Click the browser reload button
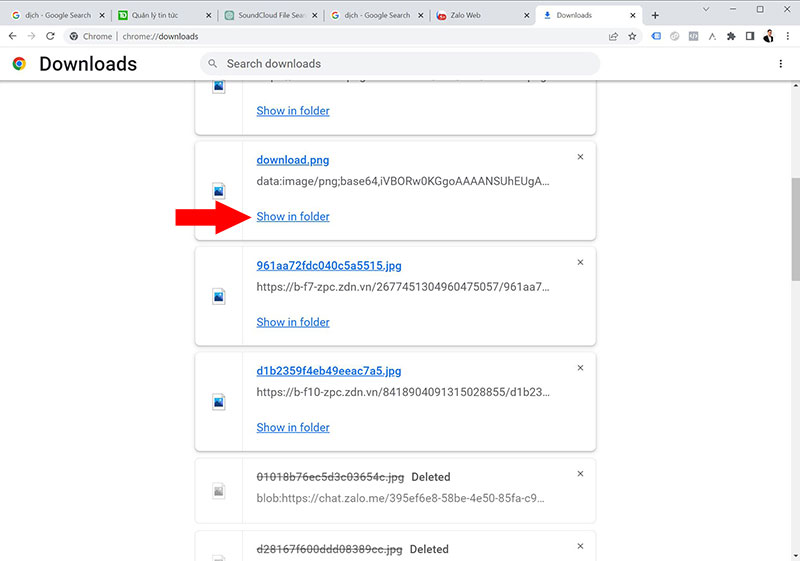800x561 pixels. [50, 36]
